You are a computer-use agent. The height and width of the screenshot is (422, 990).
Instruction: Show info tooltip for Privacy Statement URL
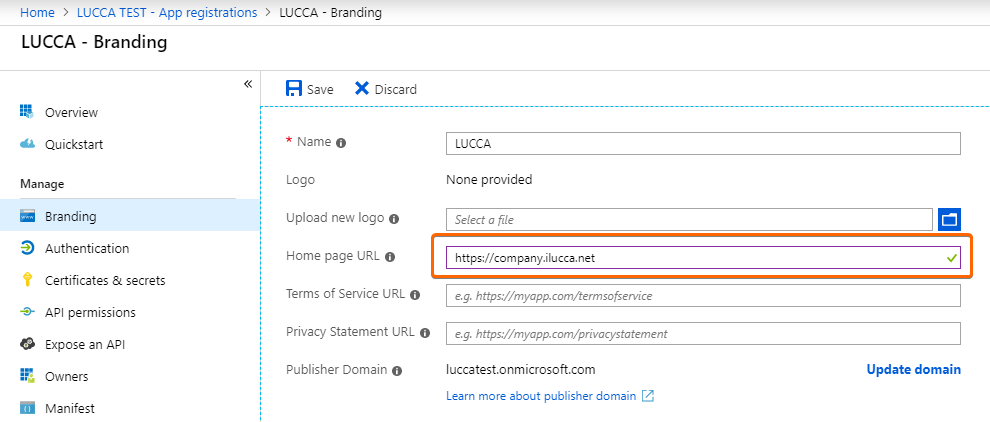tap(425, 333)
